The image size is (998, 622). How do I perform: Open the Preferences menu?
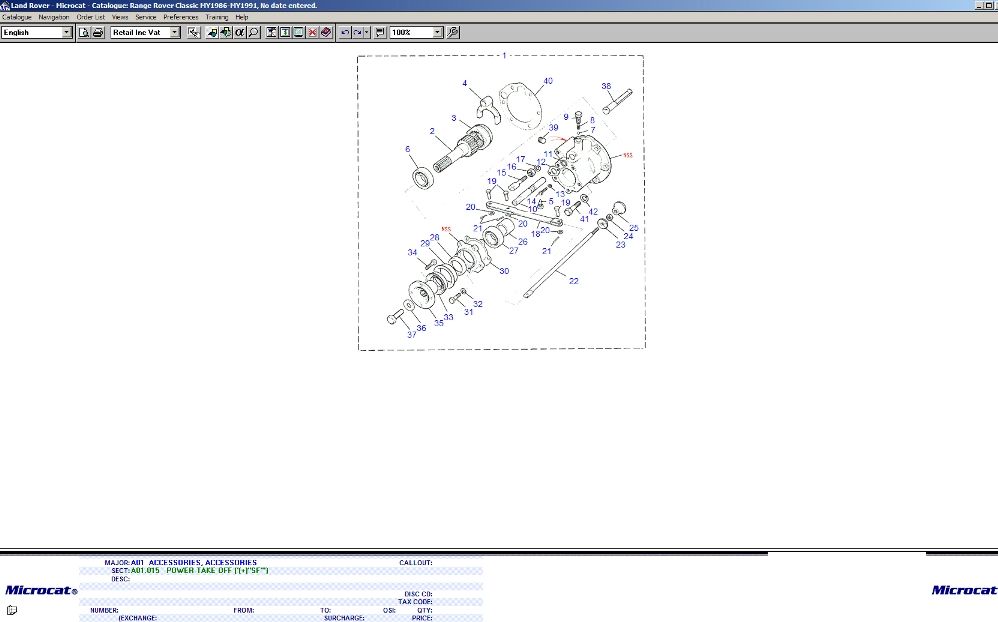(181, 17)
